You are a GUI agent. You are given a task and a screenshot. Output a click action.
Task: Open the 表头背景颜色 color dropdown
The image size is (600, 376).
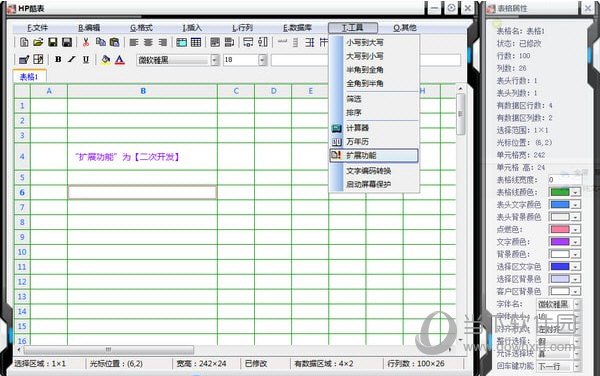click(x=575, y=217)
